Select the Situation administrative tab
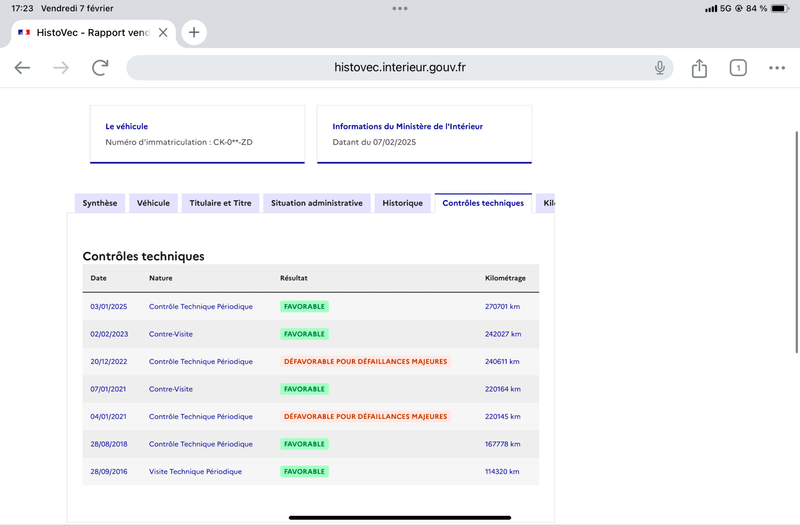The height and width of the screenshot is (525, 800). click(x=317, y=203)
